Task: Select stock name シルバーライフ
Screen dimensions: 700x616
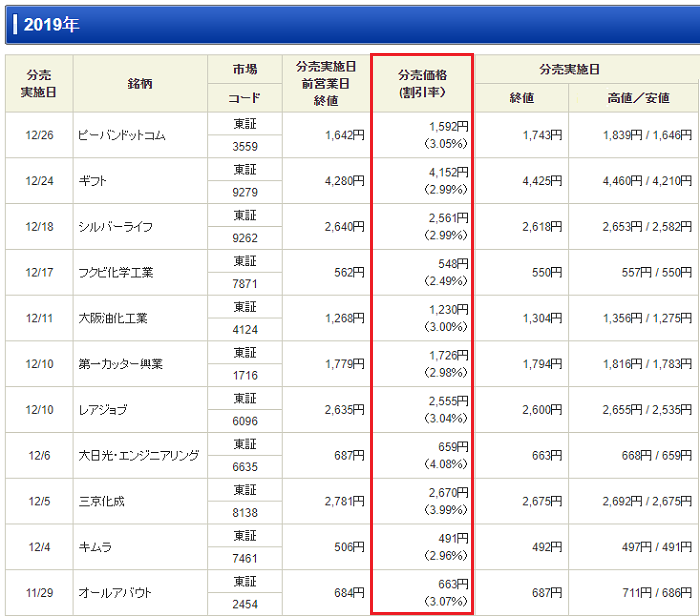Action: pyautogui.click(x=116, y=227)
